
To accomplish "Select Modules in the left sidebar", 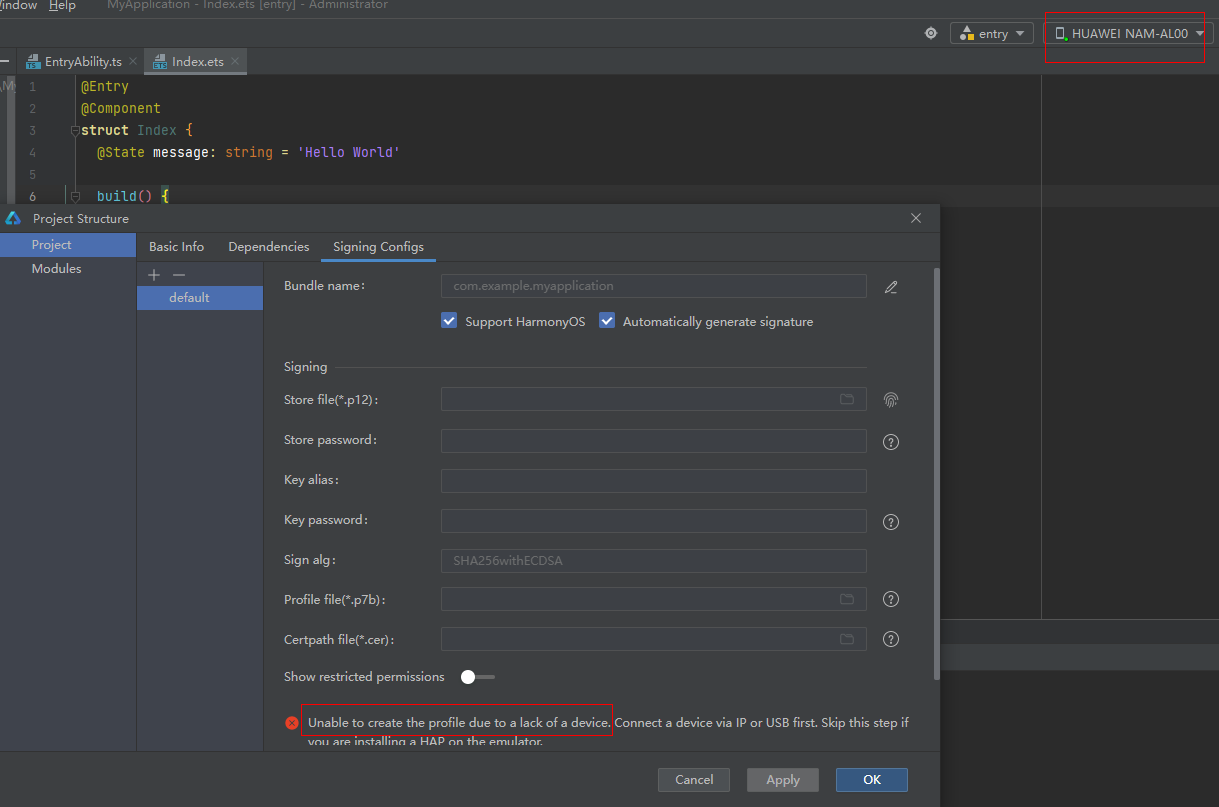I will [x=68, y=269].
